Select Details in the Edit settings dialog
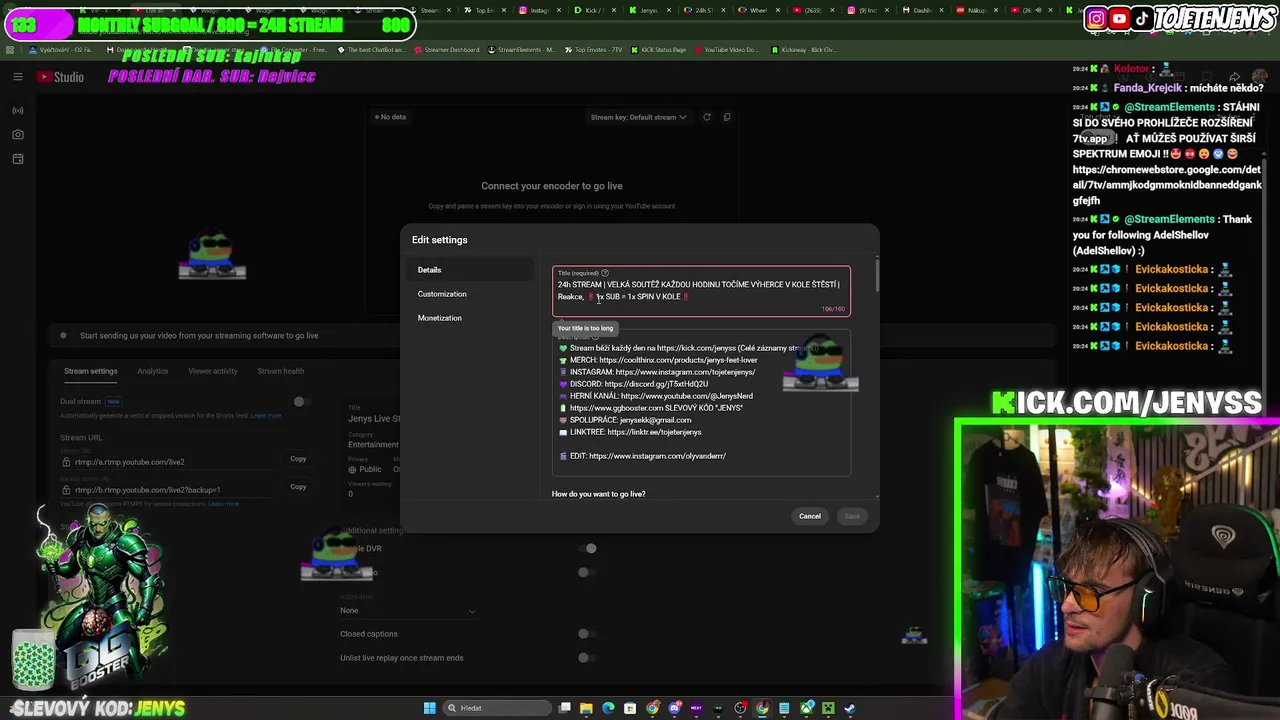The height and width of the screenshot is (720, 1280). [x=471, y=270]
